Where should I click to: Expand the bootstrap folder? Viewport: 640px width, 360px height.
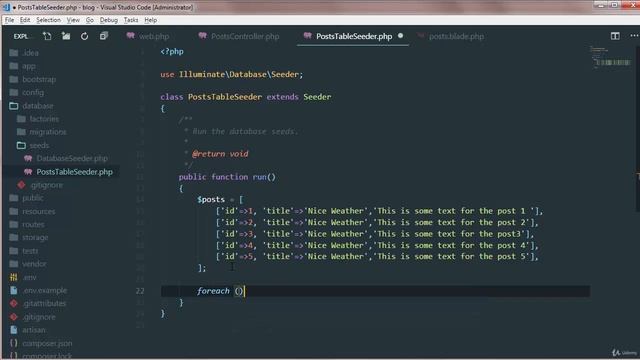coord(39,80)
